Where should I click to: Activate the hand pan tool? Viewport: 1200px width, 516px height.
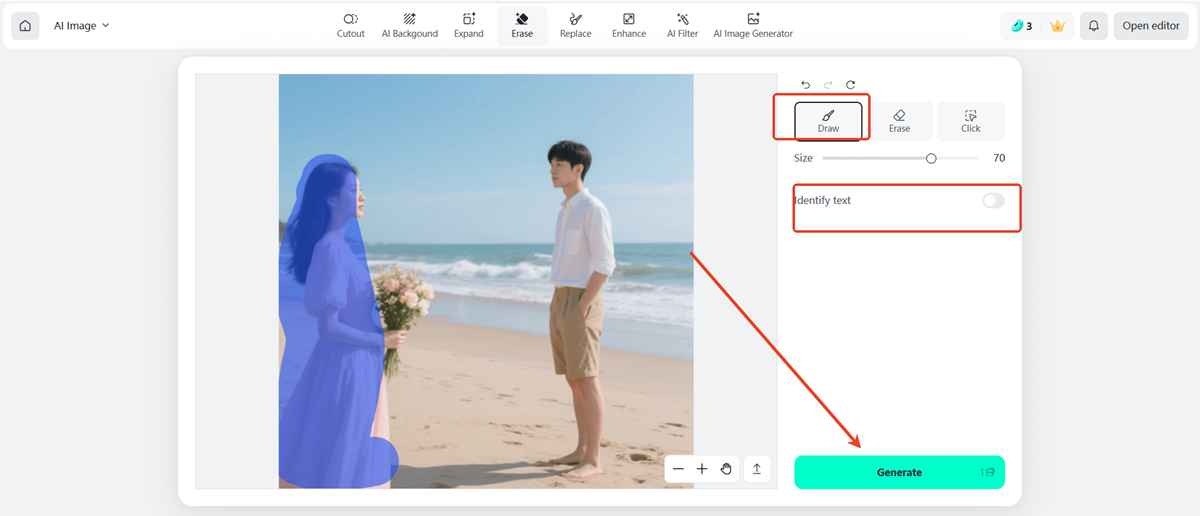(x=727, y=469)
